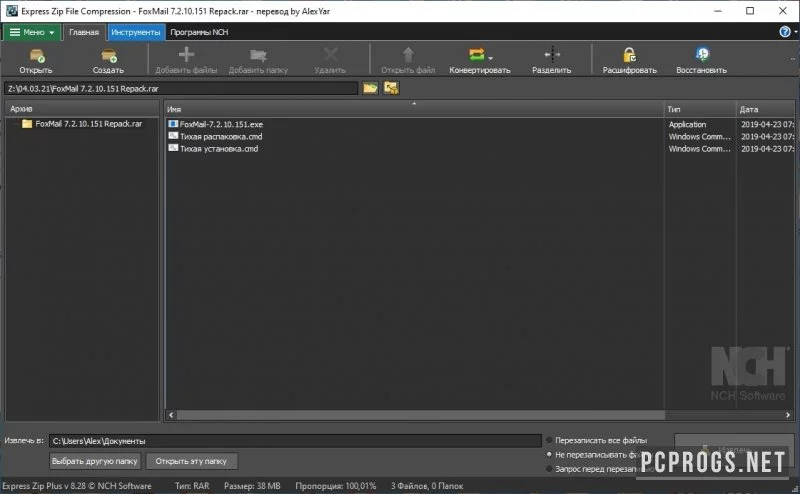Click the Создать new archive icon

click(109, 55)
